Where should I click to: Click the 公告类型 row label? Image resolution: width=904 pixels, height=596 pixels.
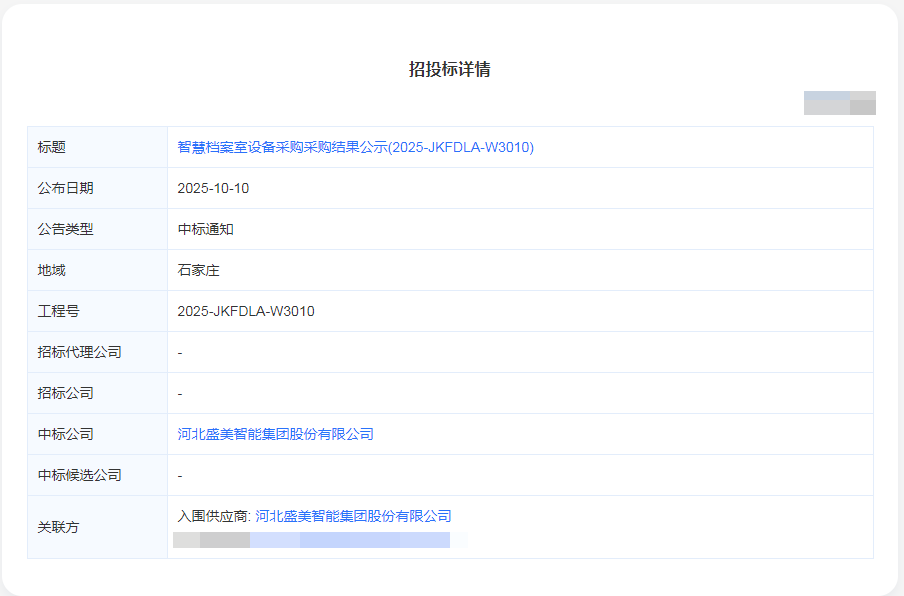(x=65, y=229)
